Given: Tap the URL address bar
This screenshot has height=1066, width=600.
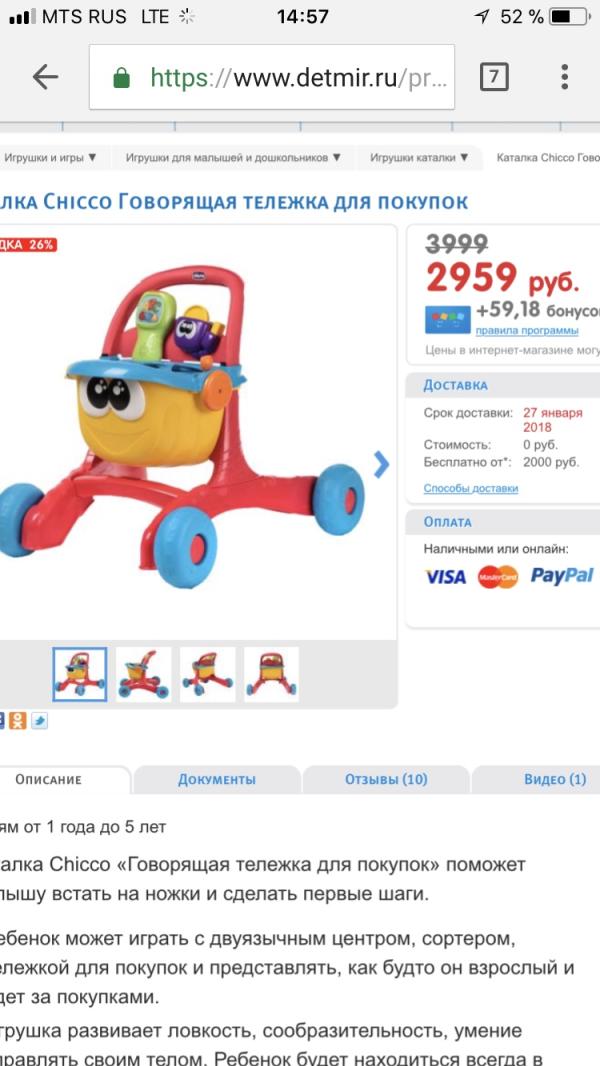Looking at the screenshot, I should coord(272,78).
